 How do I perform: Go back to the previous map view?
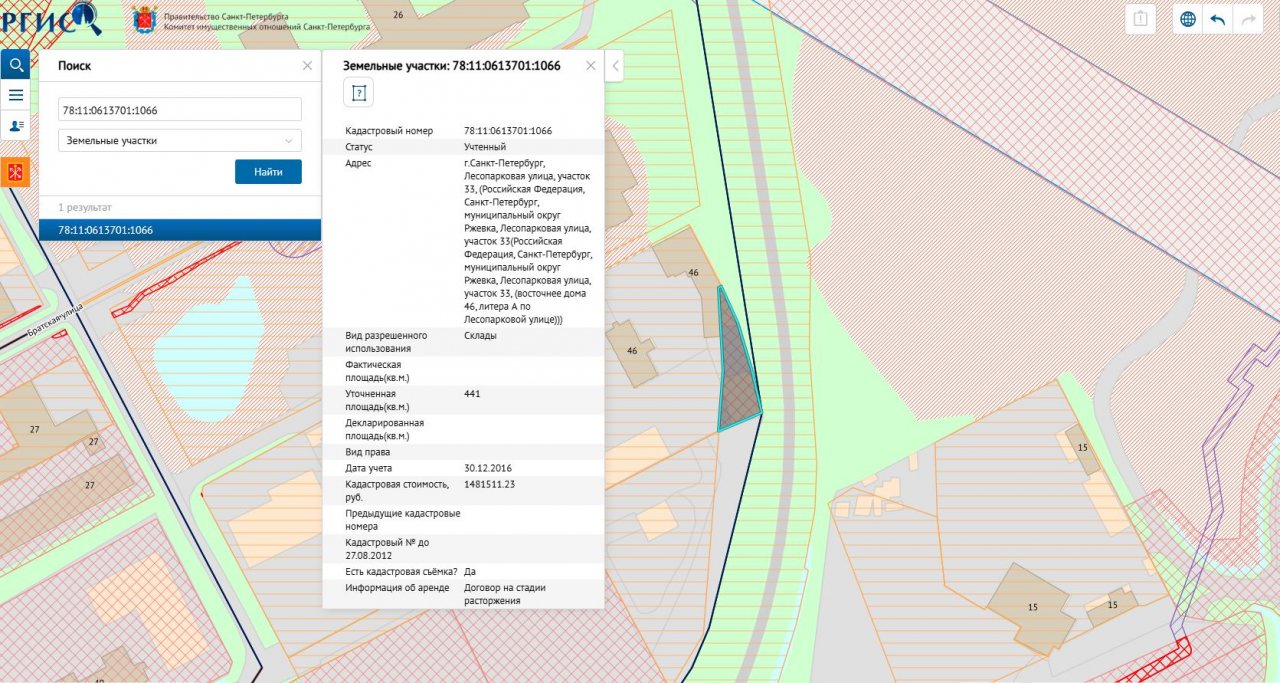pyautogui.click(x=1218, y=19)
